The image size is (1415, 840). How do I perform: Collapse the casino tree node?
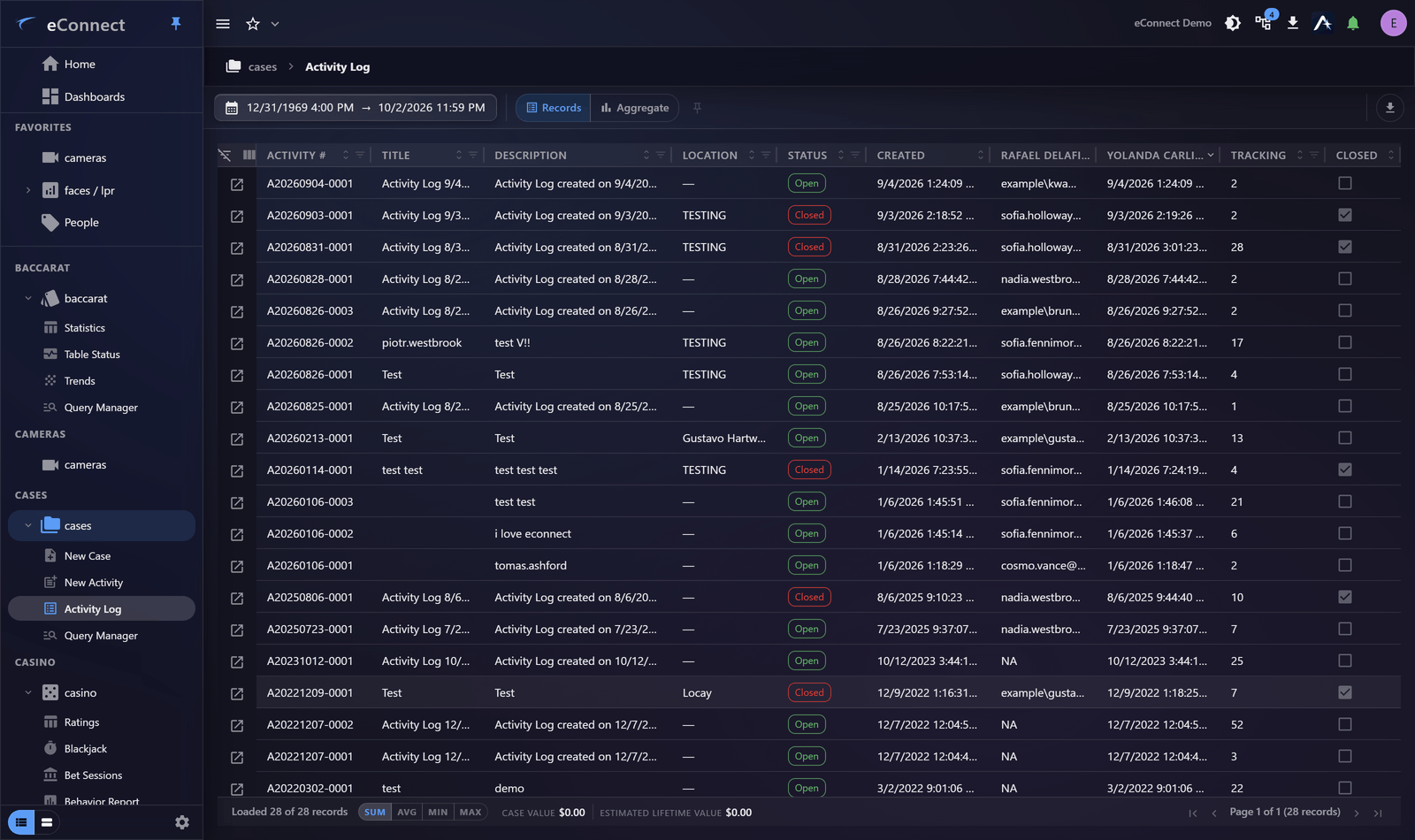click(x=28, y=692)
